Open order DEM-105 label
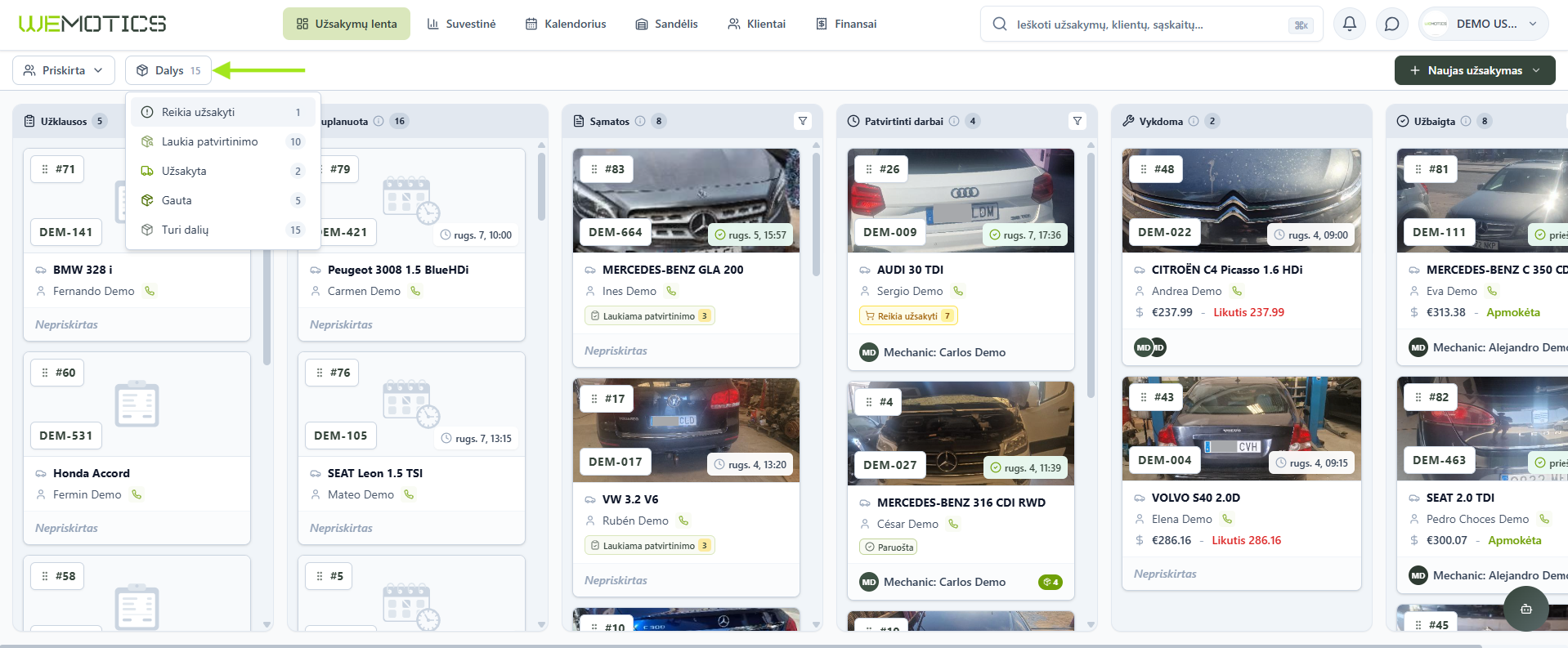The width and height of the screenshot is (1568, 648). (x=341, y=436)
